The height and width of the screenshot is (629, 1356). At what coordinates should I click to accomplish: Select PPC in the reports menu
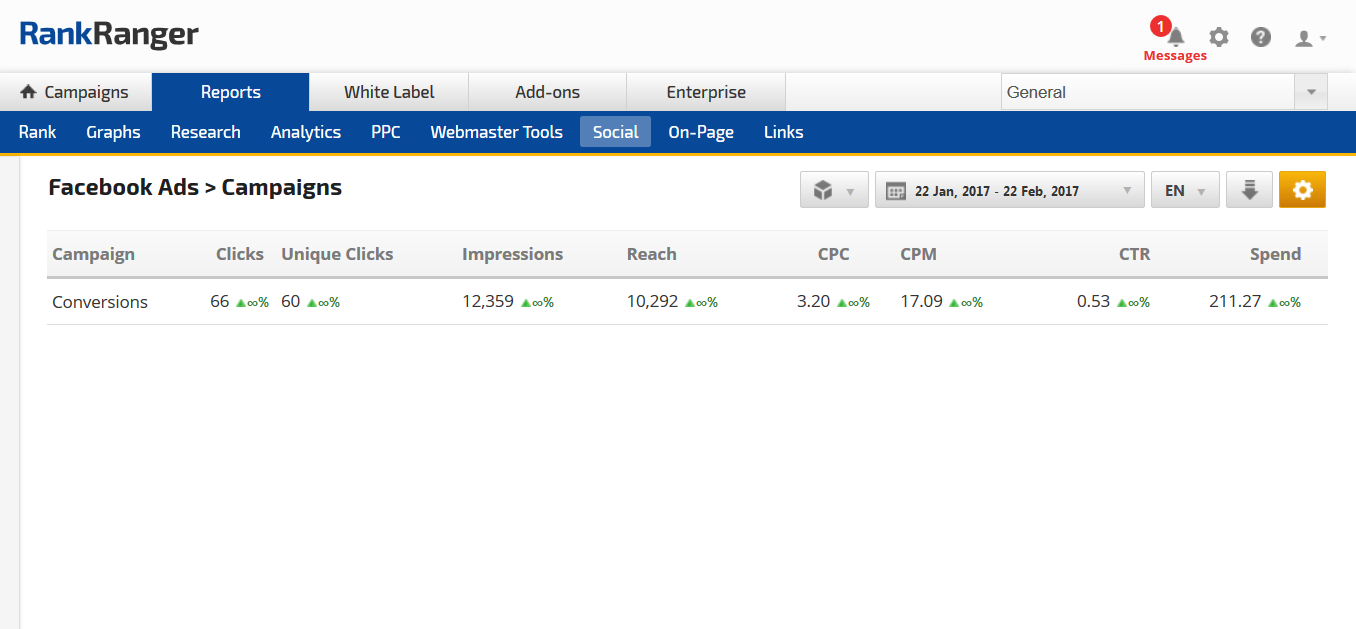tap(385, 132)
